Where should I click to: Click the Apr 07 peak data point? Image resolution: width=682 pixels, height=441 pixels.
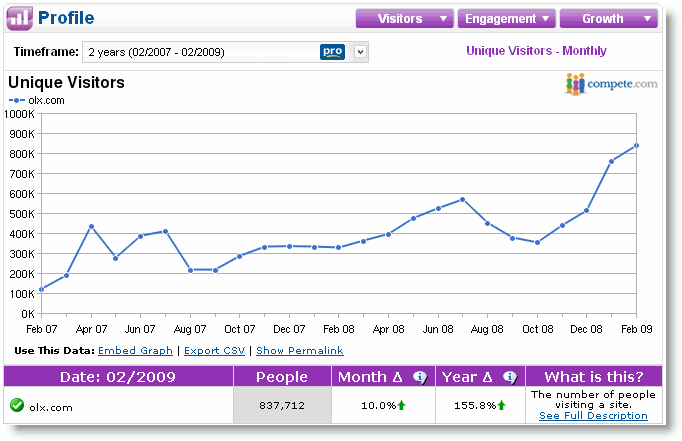click(x=91, y=227)
